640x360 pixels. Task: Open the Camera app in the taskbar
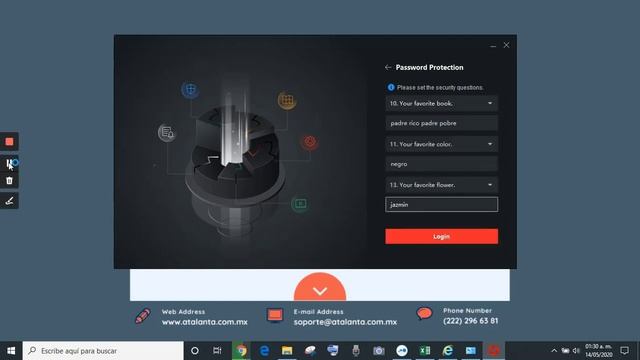[378, 351]
